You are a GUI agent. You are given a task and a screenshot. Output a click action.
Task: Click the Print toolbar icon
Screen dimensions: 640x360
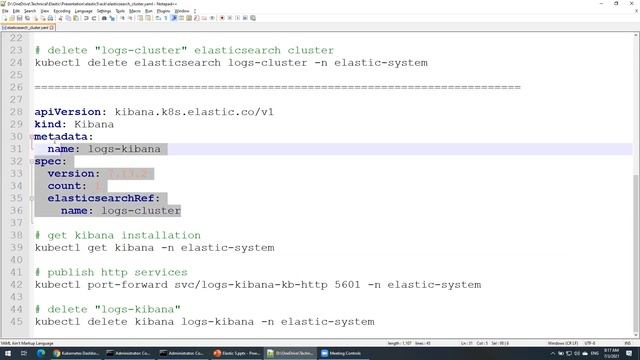tap(50, 18)
